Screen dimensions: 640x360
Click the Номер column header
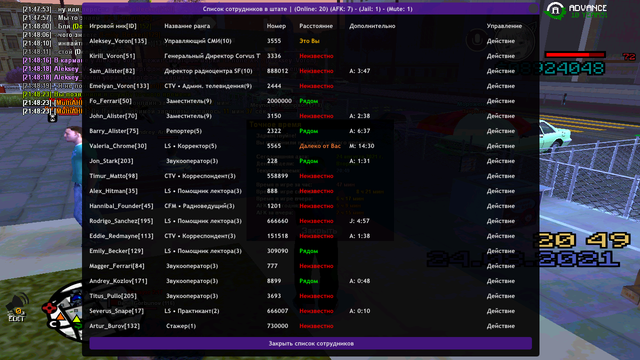pyautogui.click(x=276, y=26)
